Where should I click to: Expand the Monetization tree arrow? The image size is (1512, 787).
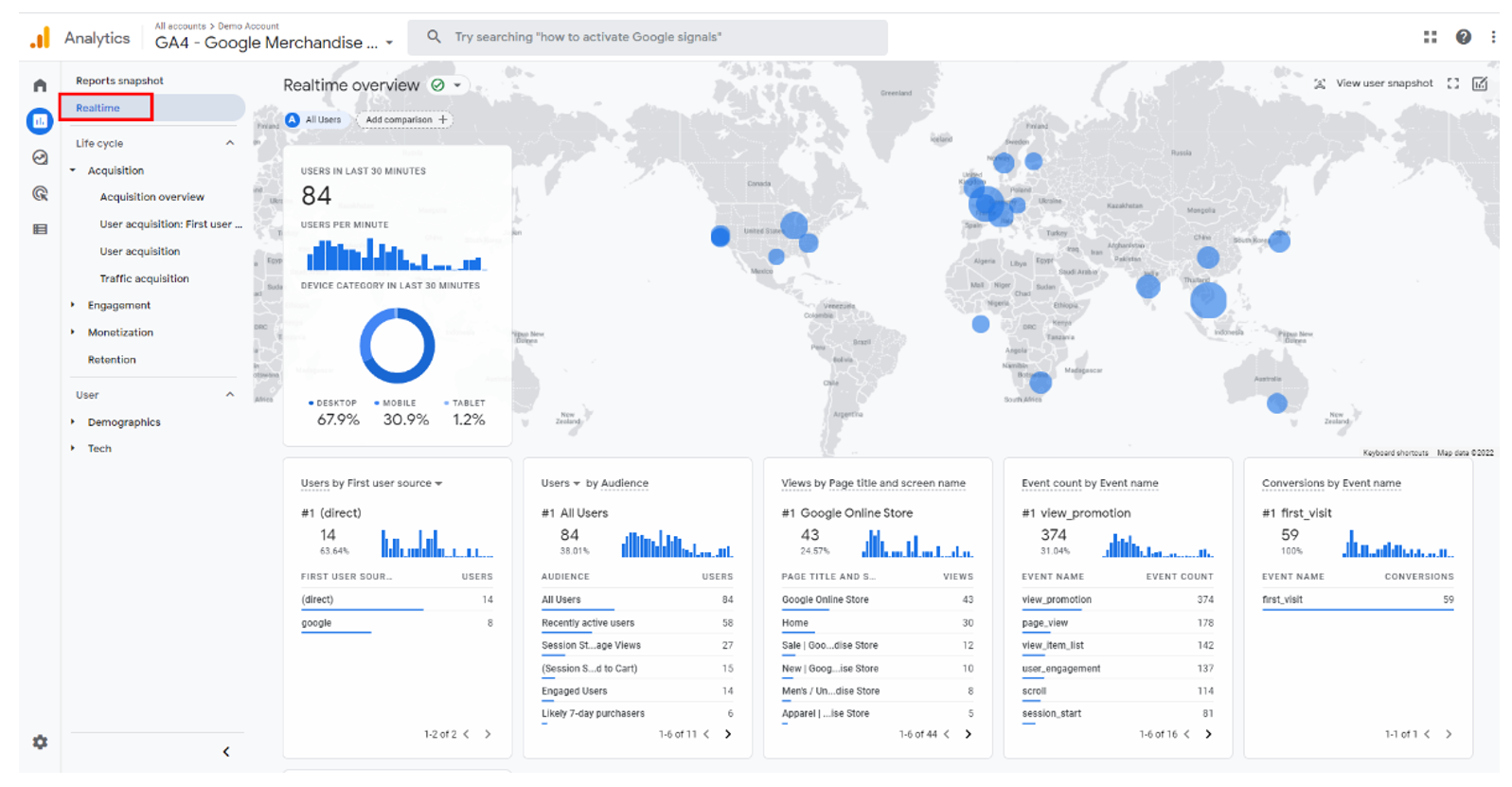(x=73, y=332)
